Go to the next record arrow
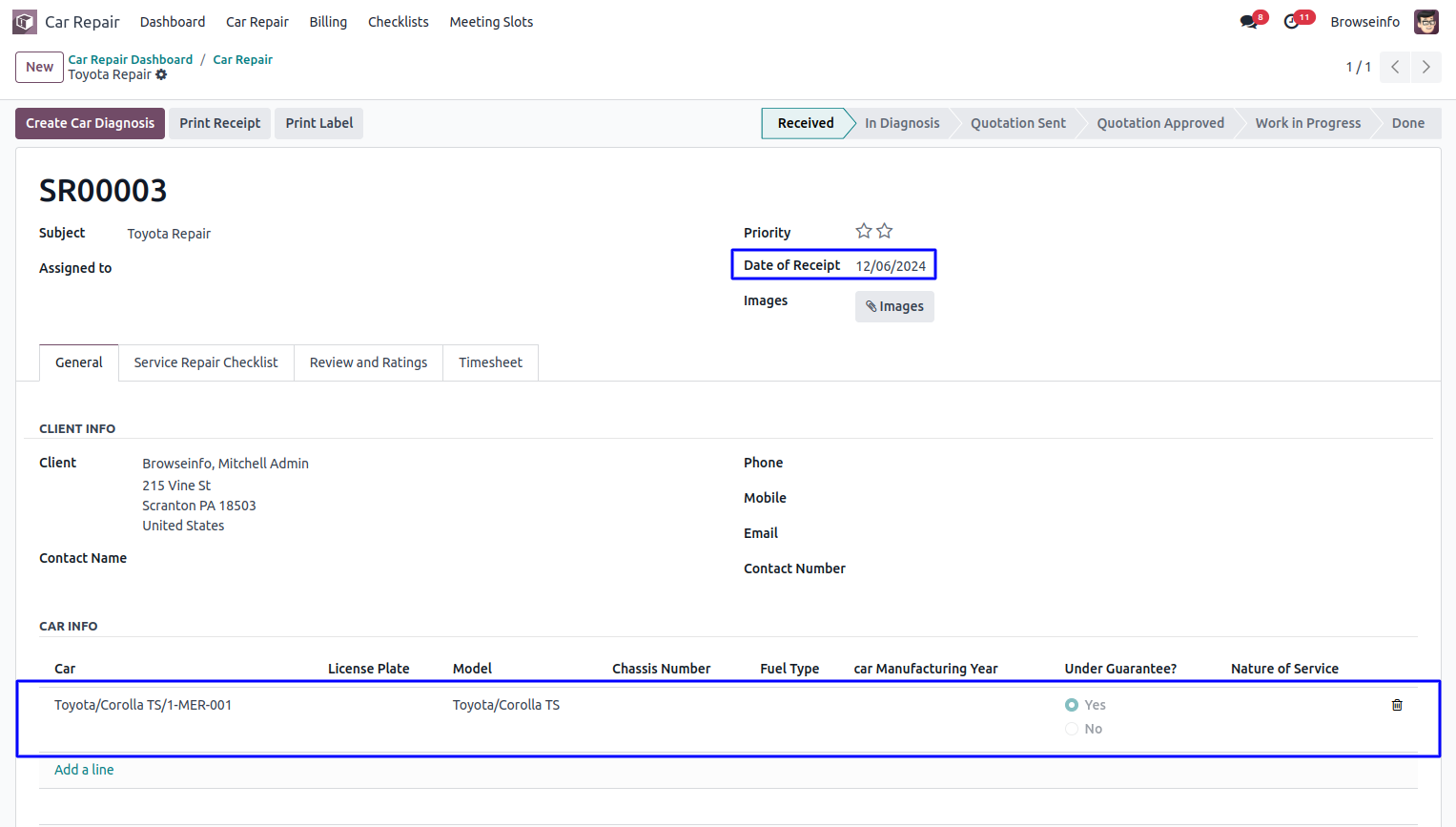This screenshot has height=827, width=1456. coord(1425,67)
